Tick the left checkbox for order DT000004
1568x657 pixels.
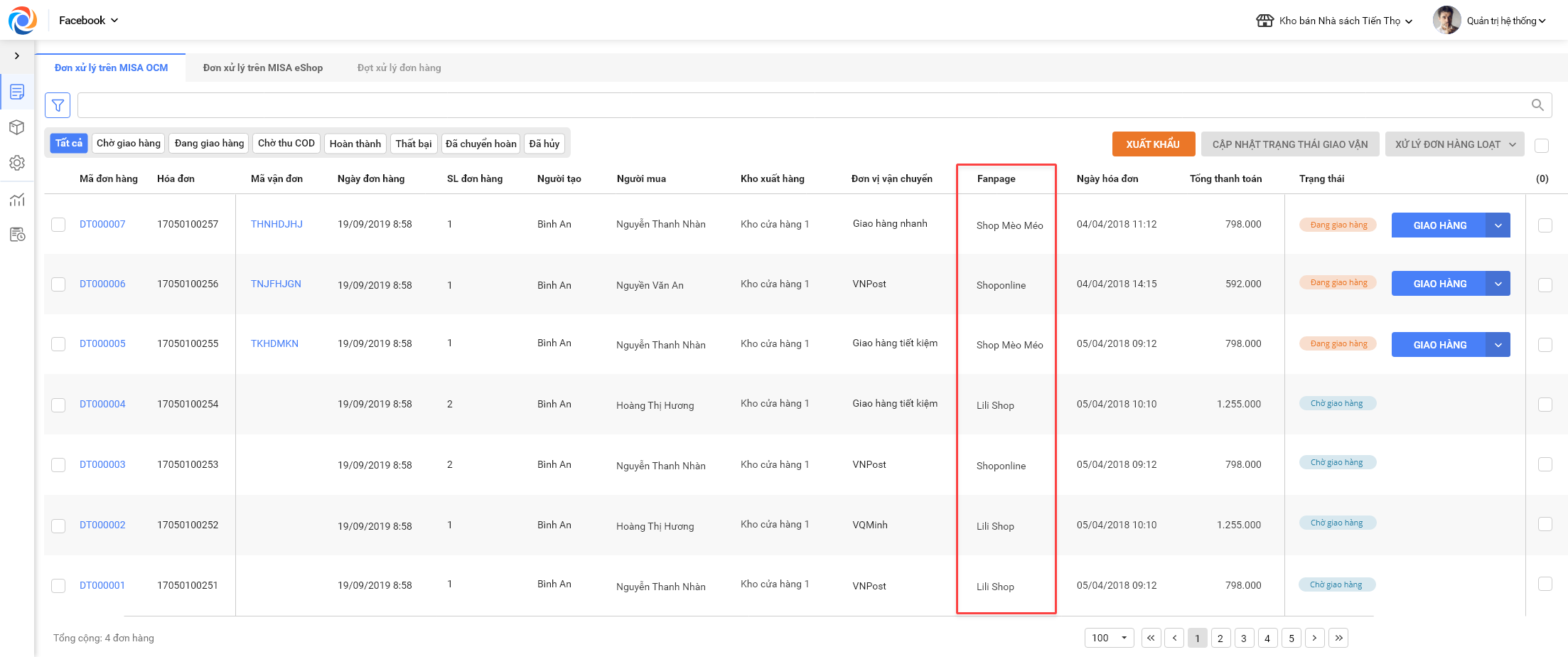click(58, 405)
